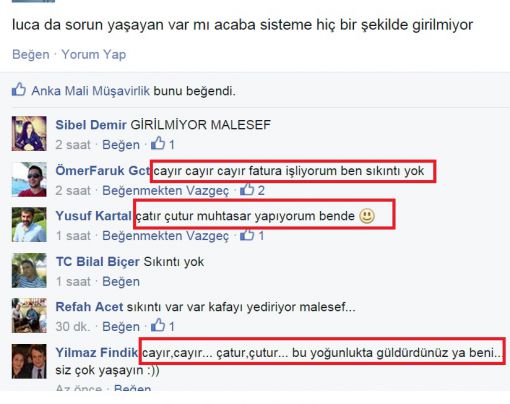Open Anka Mali Müşavirlik page link
This screenshot has width=510, height=404.
(91, 91)
